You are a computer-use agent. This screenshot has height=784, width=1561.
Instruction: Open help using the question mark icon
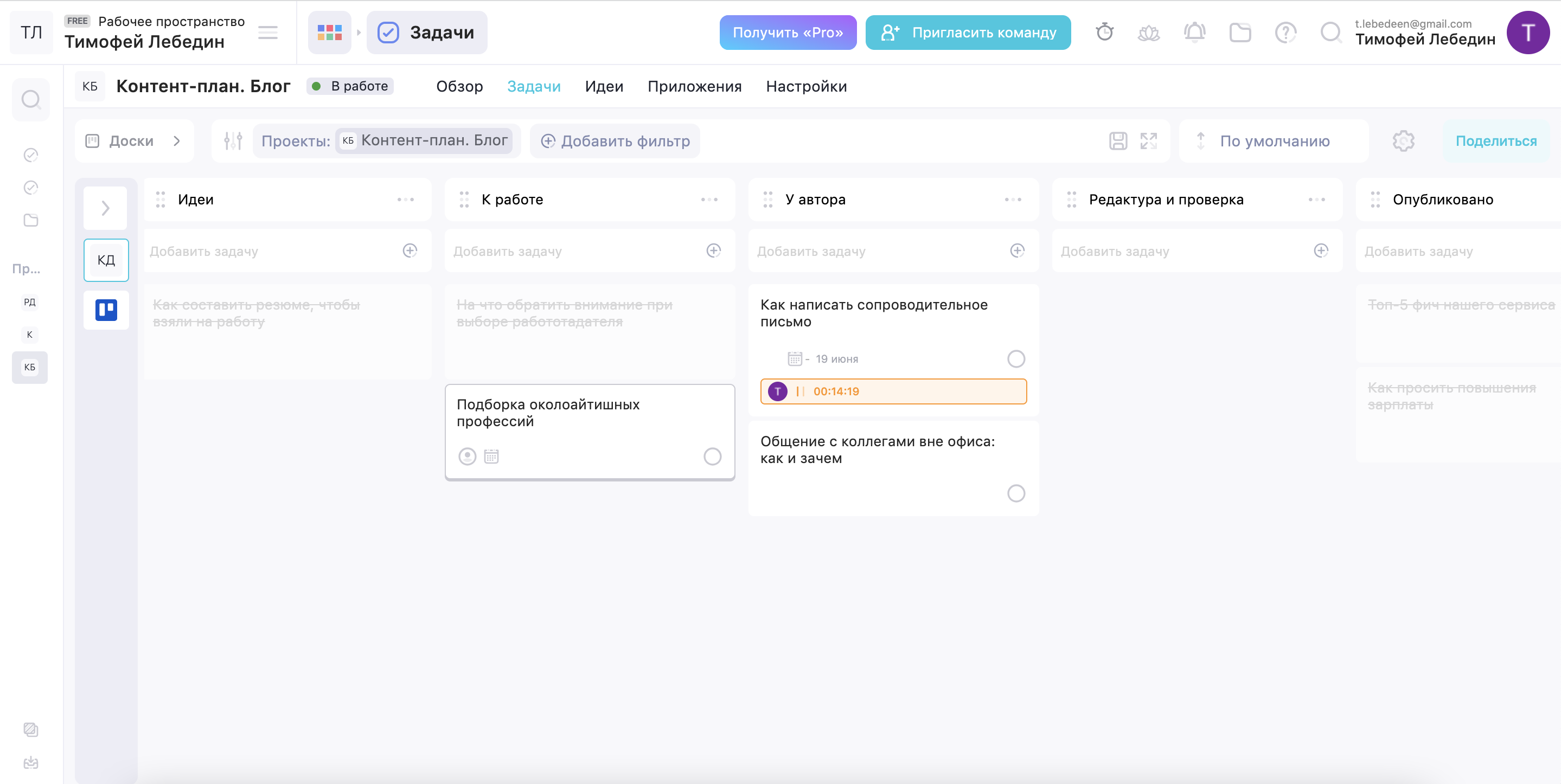(x=1286, y=32)
